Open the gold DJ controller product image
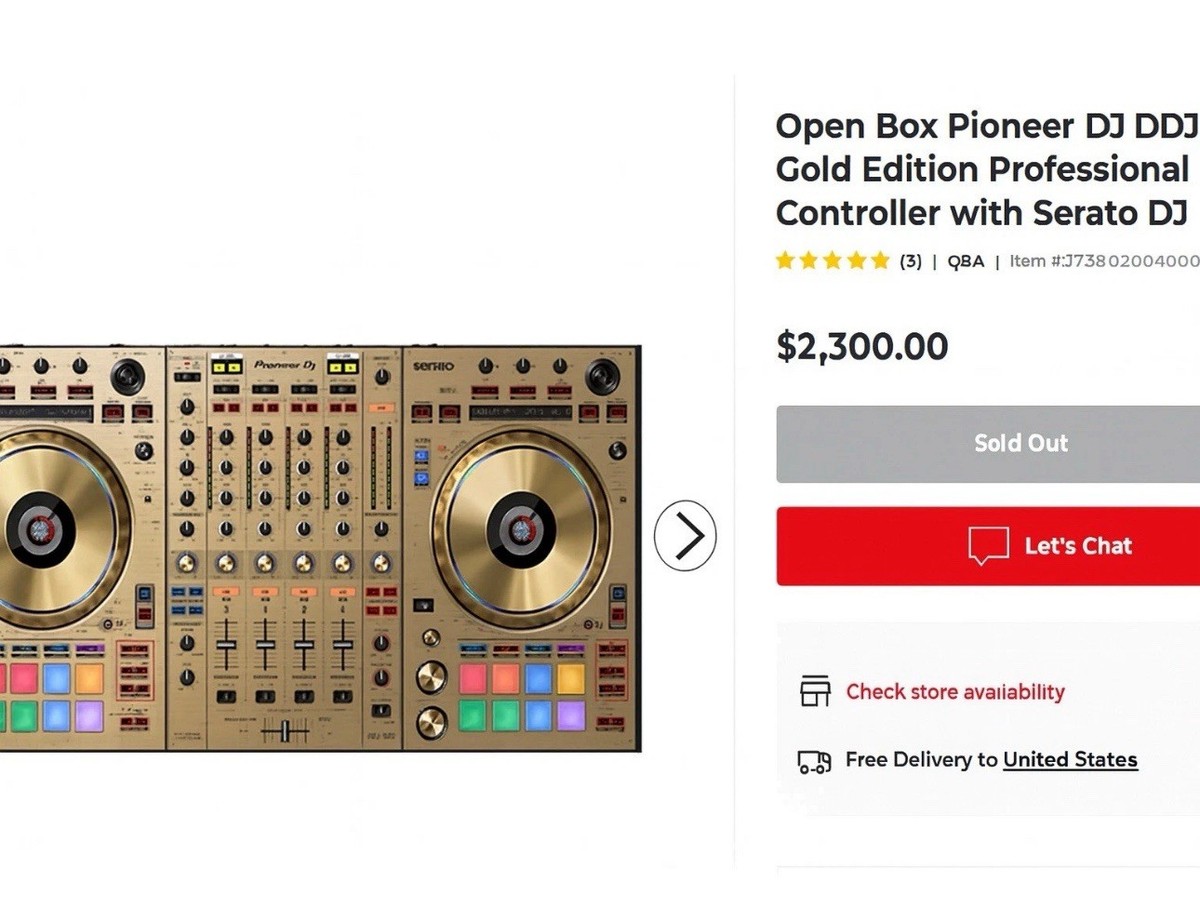Image resolution: width=1200 pixels, height=922 pixels. point(320,548)
